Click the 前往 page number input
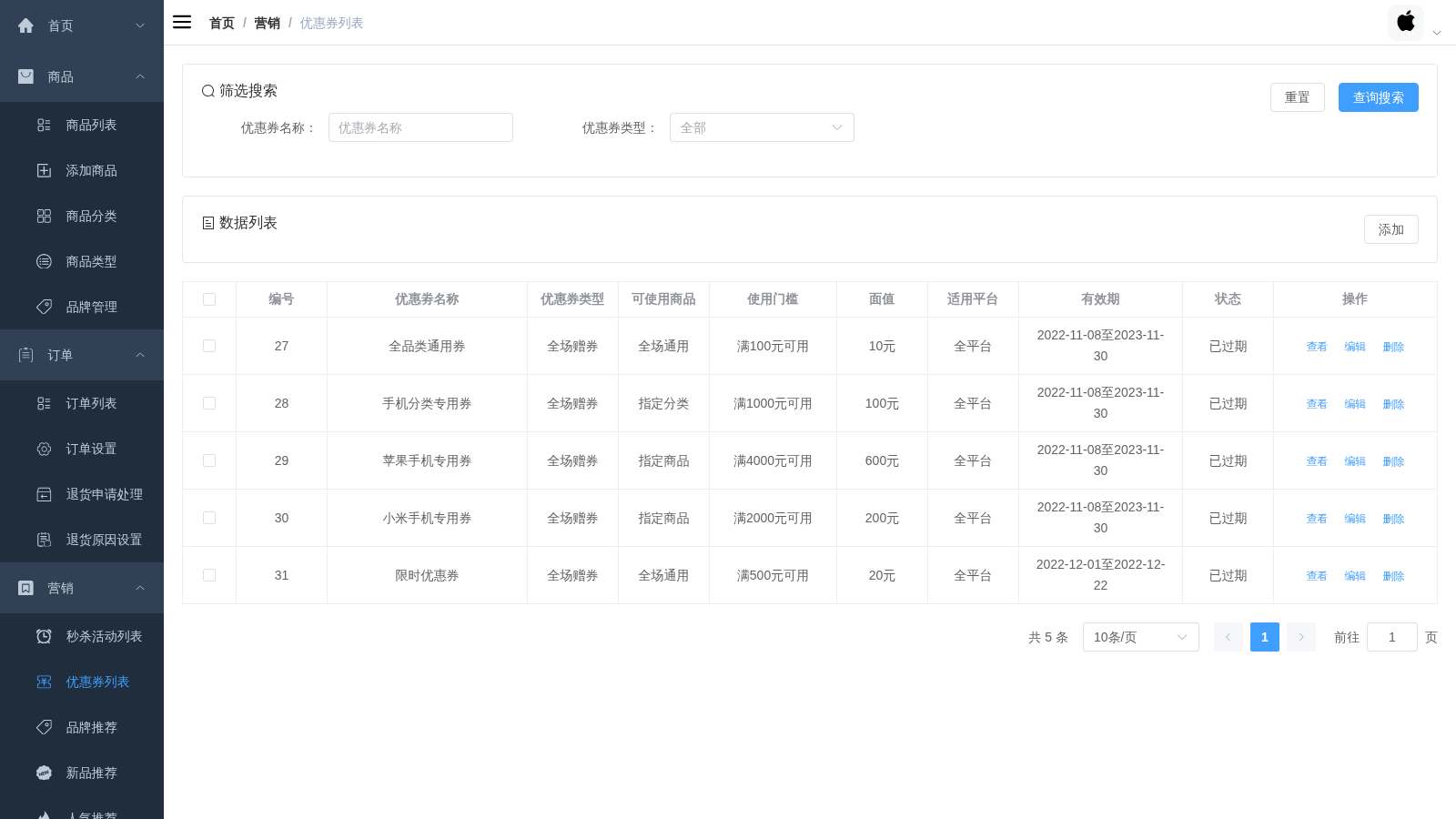The width and height of the screenshot is (1456, 819). pos(1392,637)
